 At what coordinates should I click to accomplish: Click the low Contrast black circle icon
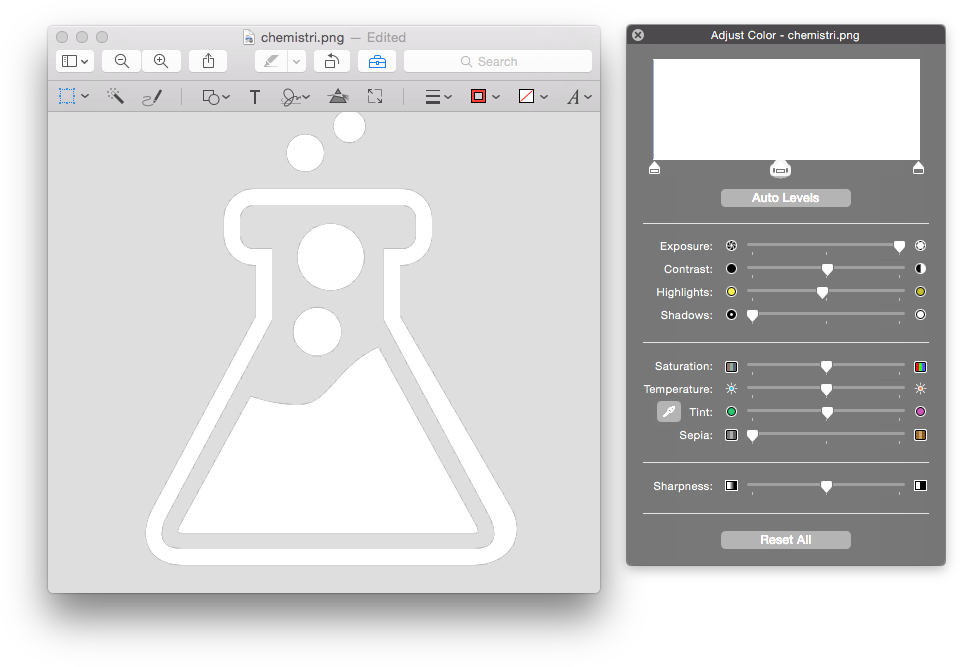732,268
